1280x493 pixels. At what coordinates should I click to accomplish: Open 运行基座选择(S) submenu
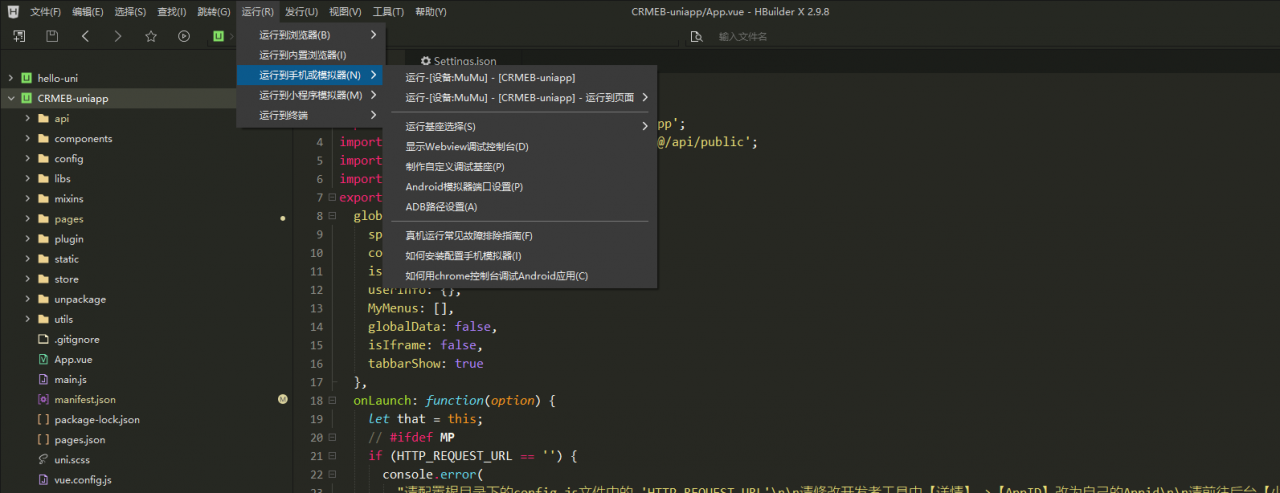pyautogui.click(x=519, y=126)
